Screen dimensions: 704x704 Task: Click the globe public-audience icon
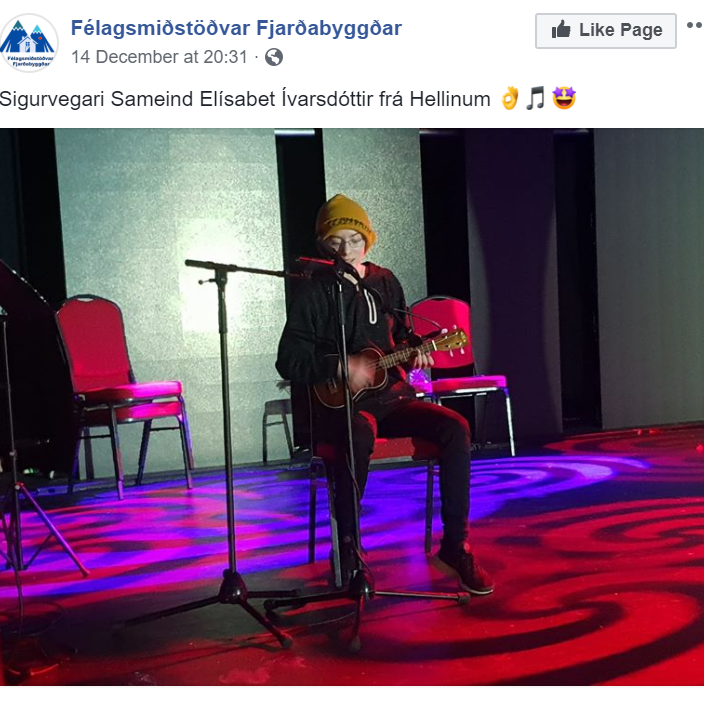[x=274, y=57]
